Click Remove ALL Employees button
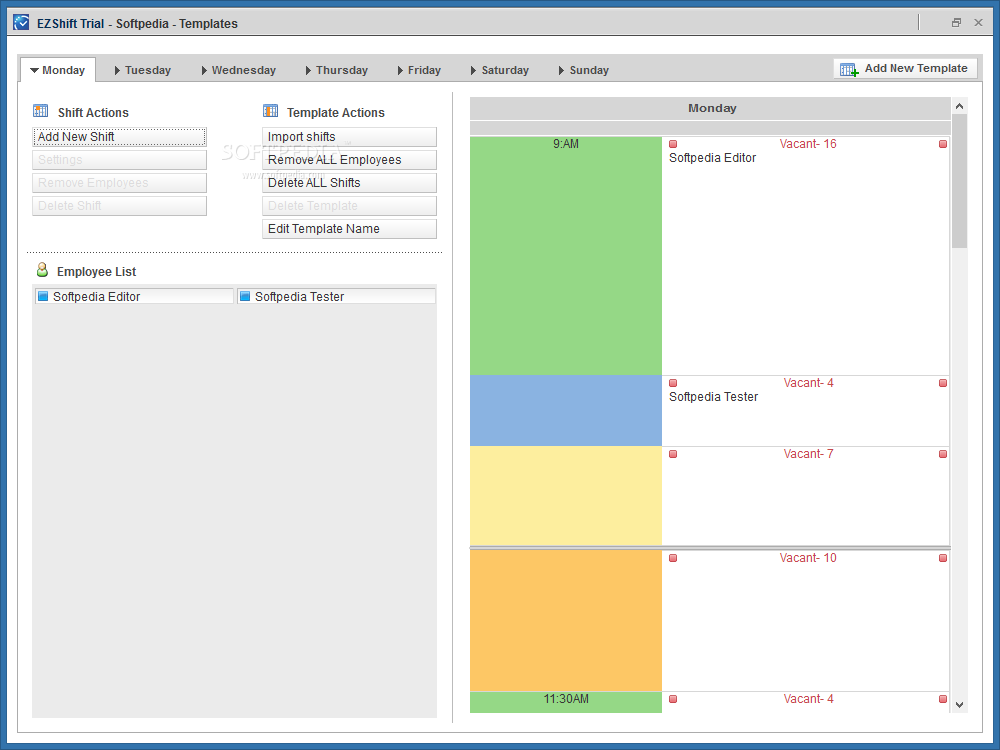The width and height of the screenshot is (1000, 750). 349,159
